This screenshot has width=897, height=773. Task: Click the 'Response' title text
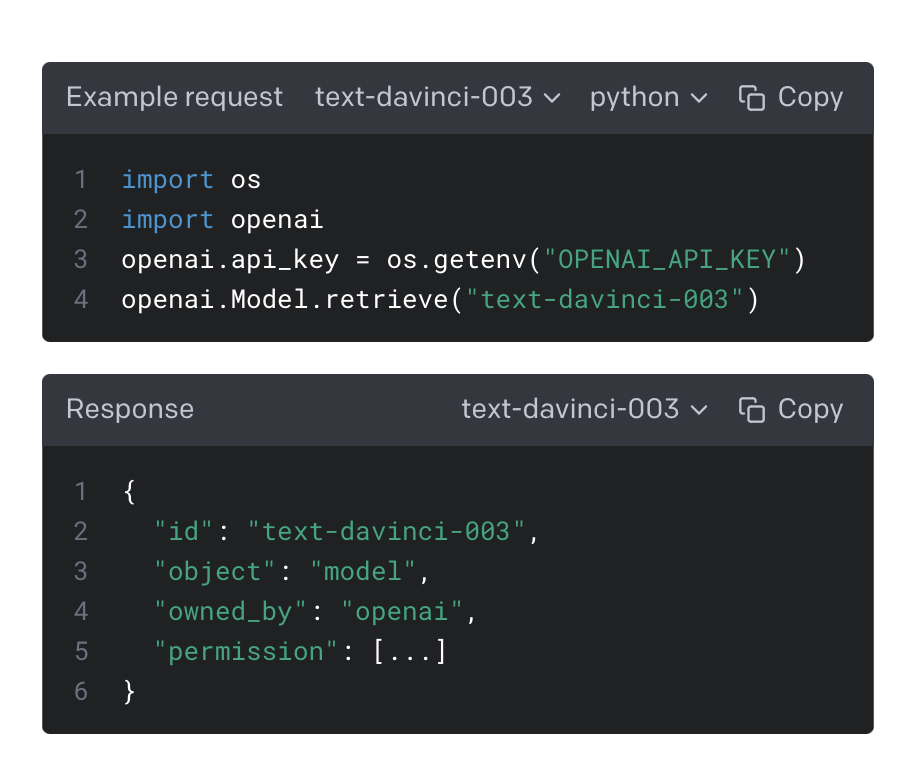(130, 410)
